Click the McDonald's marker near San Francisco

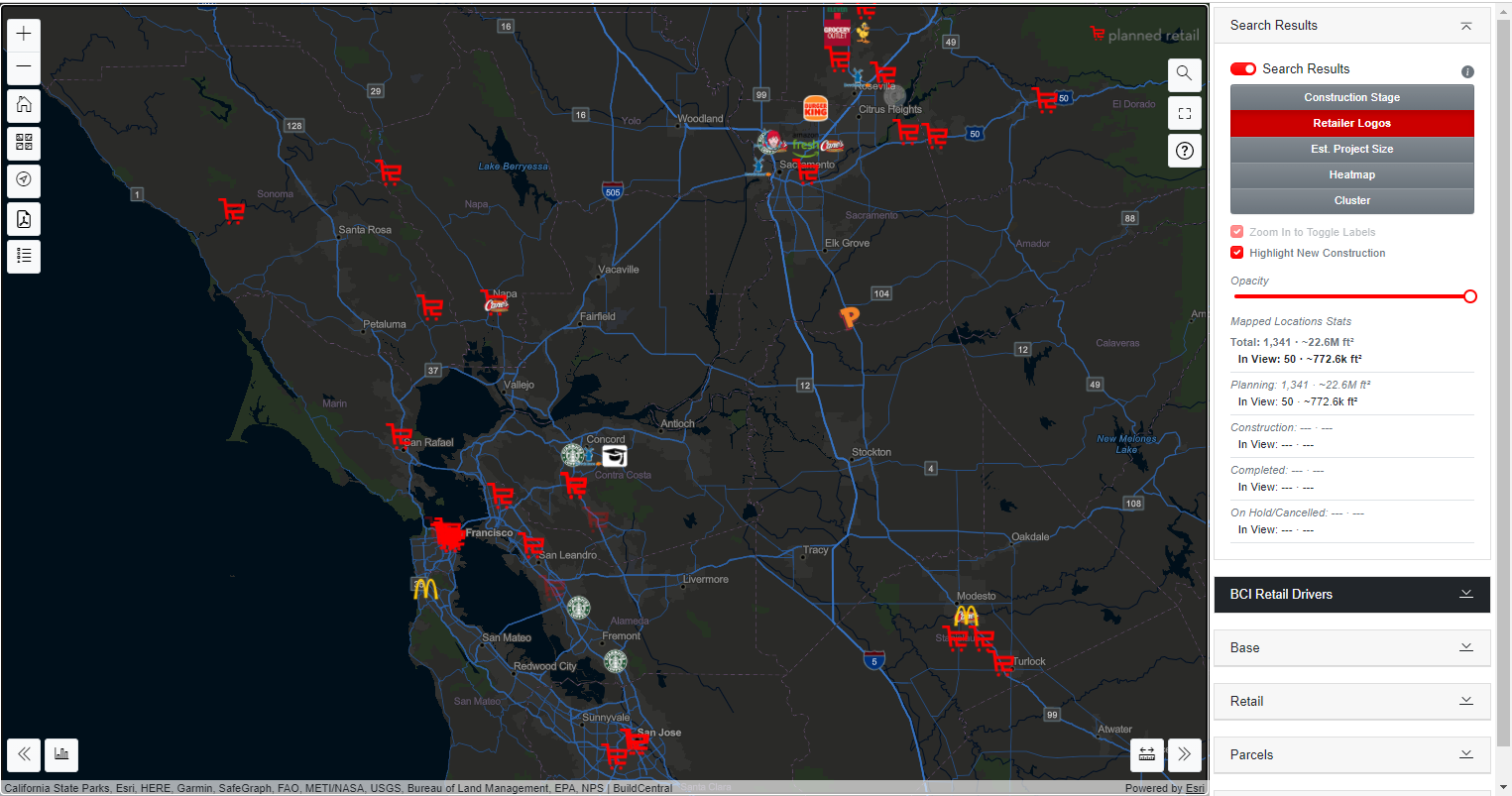pyautogui.click(x=425, y=589)
